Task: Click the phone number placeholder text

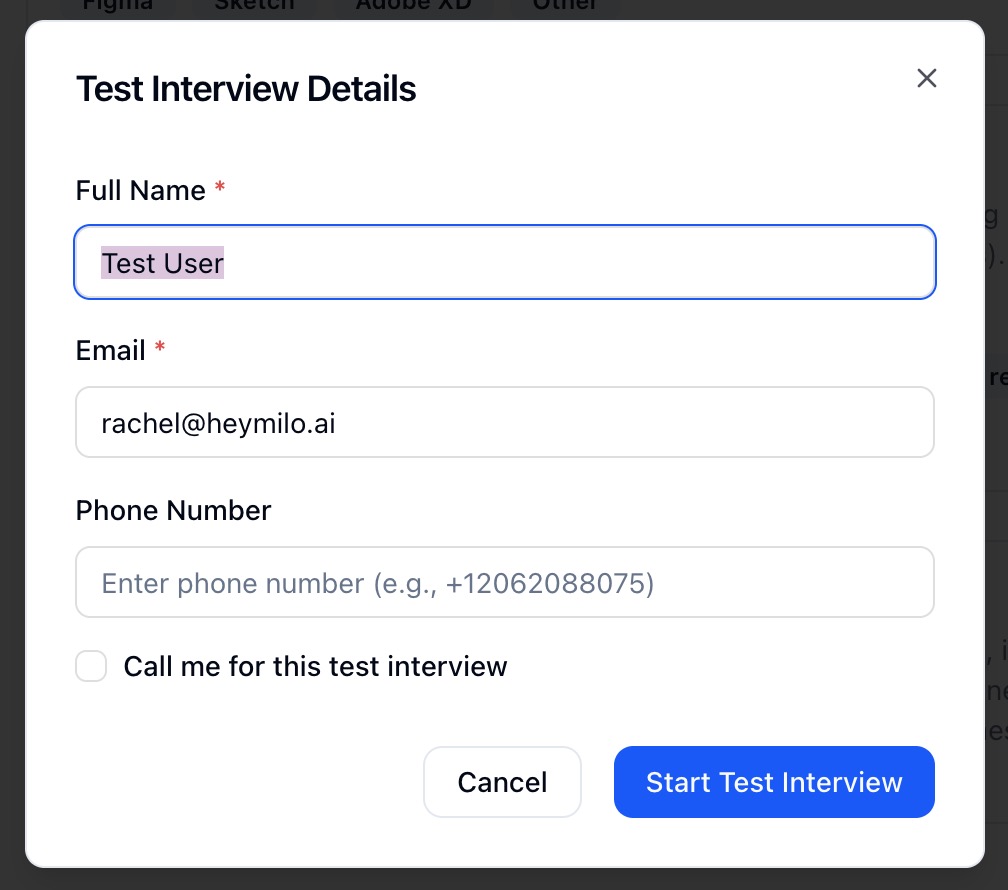Action: (x=378, y=583)
